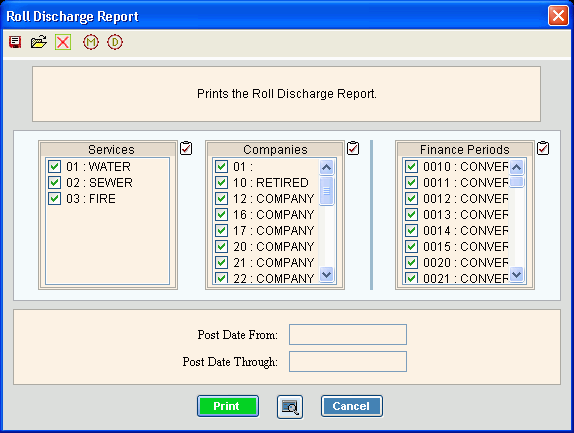This screenshot has height=433, width=574.
Task: Click the red save settings icon
Action: [x=15, y=42]
